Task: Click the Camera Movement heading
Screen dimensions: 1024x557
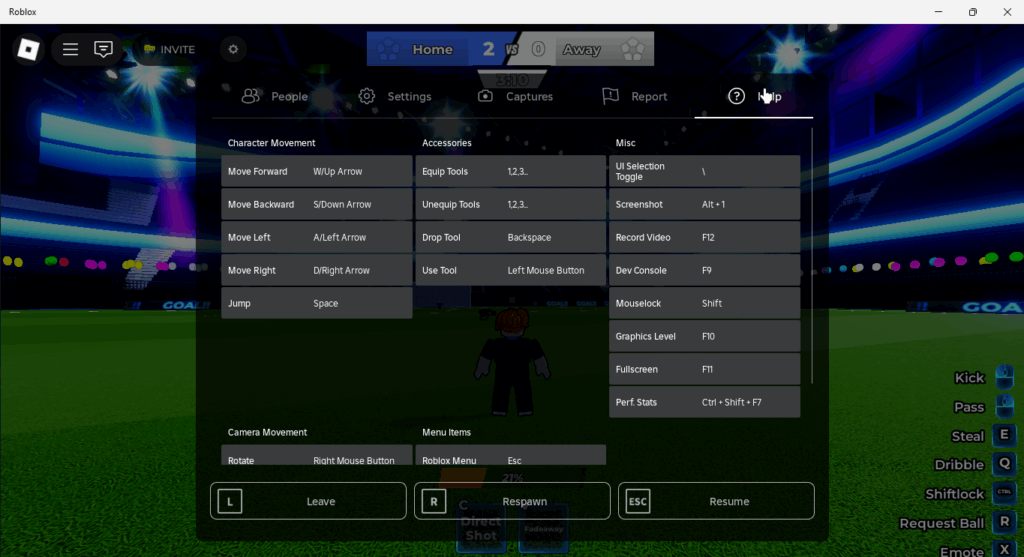Action: point(267,432)
